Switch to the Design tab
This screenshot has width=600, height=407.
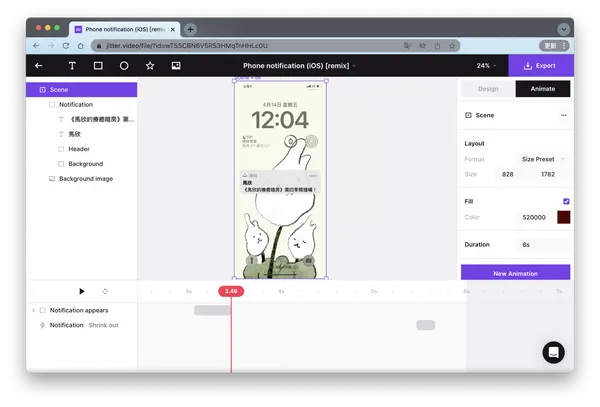[488, 89]
